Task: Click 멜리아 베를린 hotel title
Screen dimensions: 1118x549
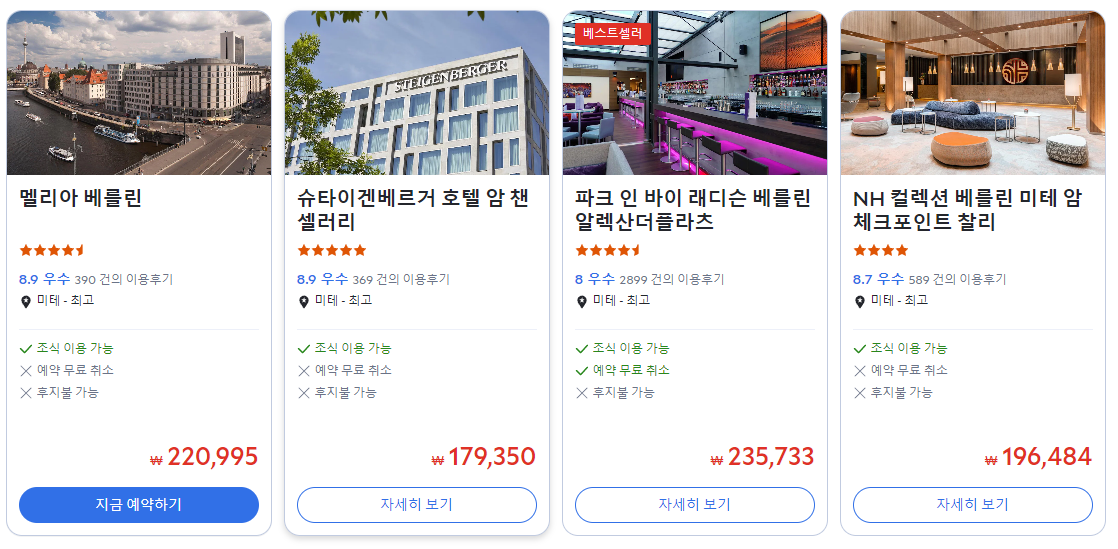Action: [x=81, y=197]
